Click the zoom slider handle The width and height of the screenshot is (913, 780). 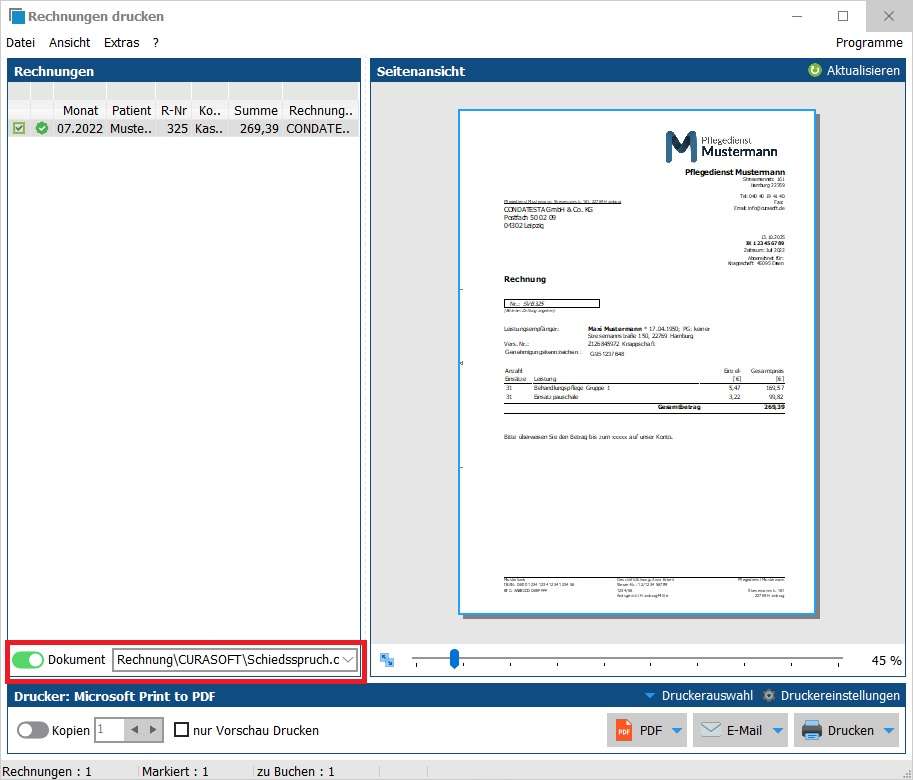pyautogui.click(x=454, y=658)
